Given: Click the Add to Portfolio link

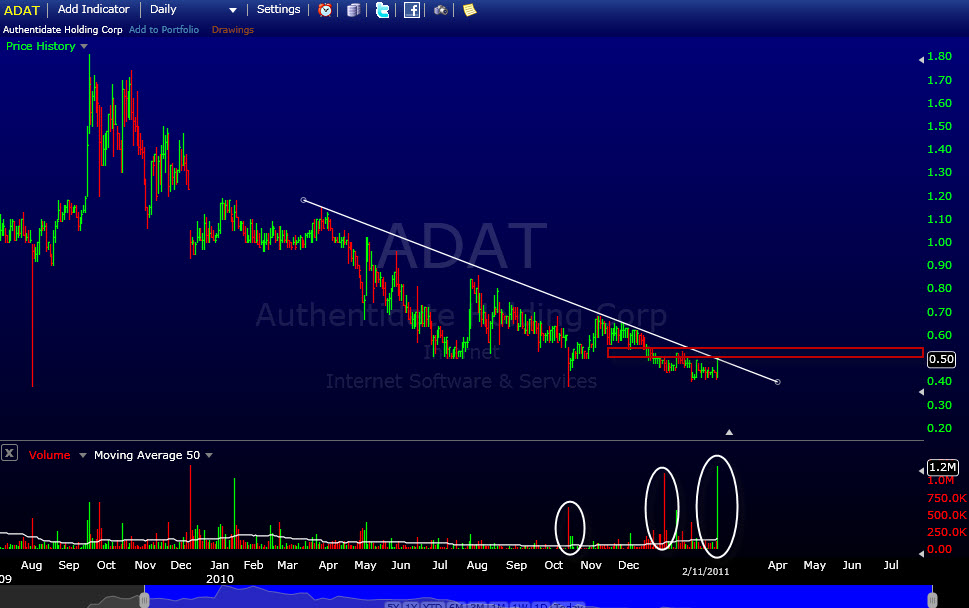Looking at the screenshot, I should pos(164,30).
